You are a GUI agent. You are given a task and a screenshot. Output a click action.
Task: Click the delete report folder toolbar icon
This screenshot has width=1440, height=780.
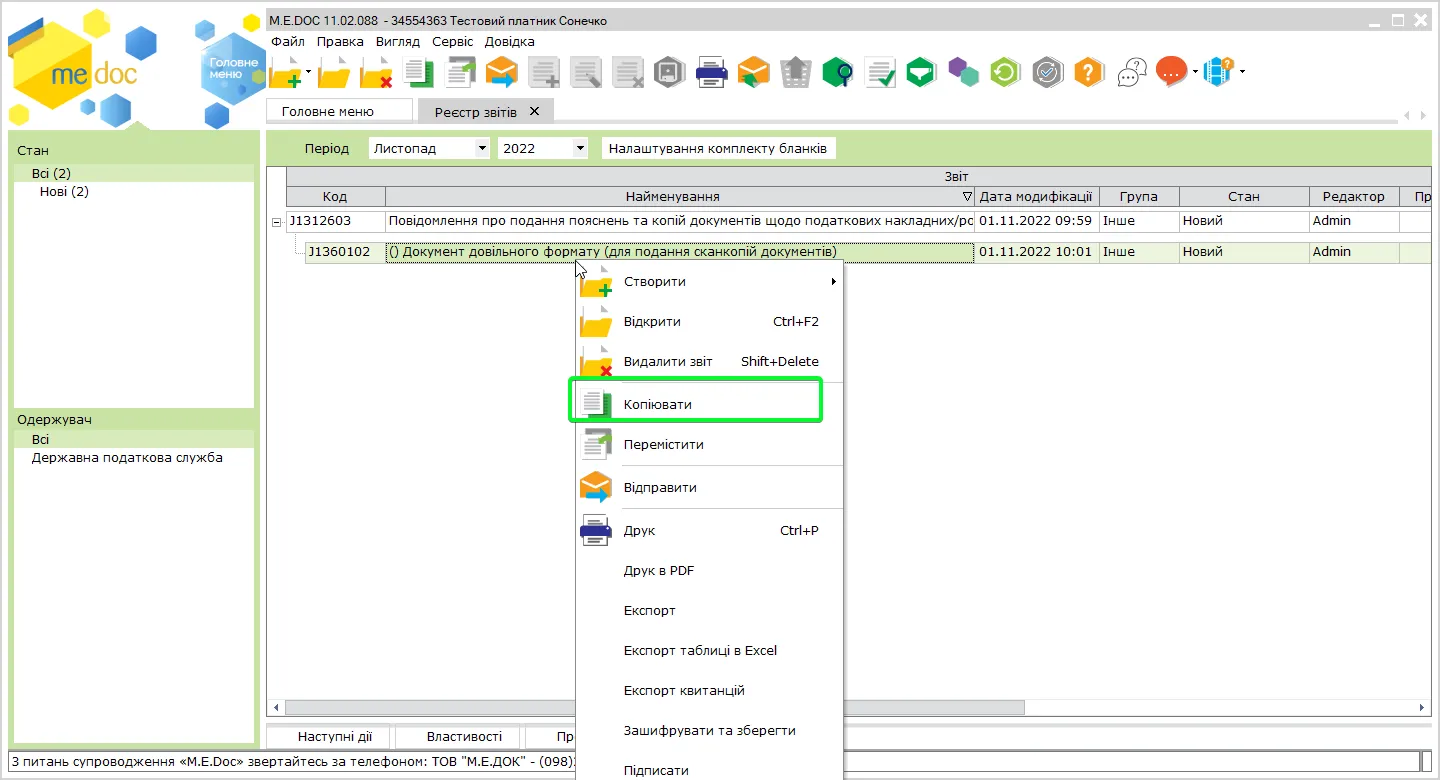[x=376, y=72]
